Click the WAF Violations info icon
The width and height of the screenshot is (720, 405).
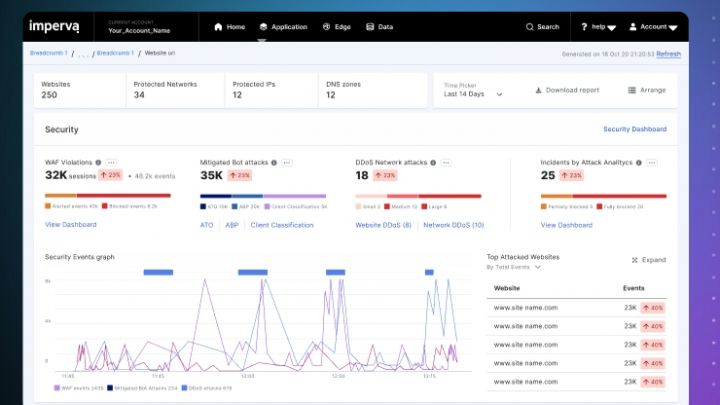click(x=98, y=163)
